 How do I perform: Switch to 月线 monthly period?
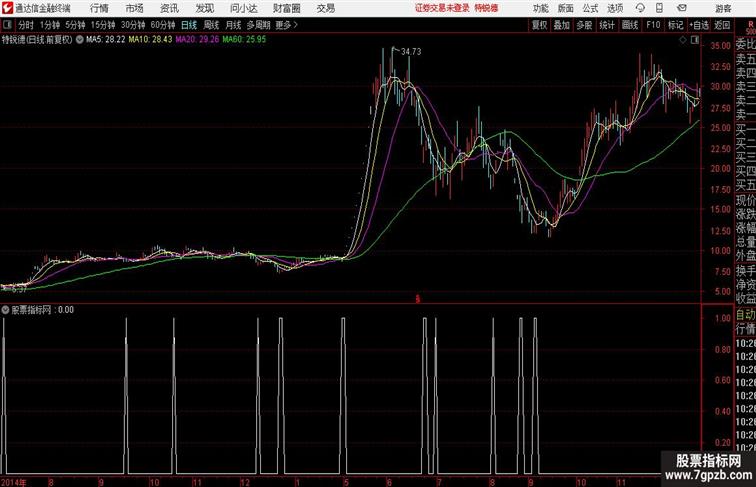[x=233, y=25]
